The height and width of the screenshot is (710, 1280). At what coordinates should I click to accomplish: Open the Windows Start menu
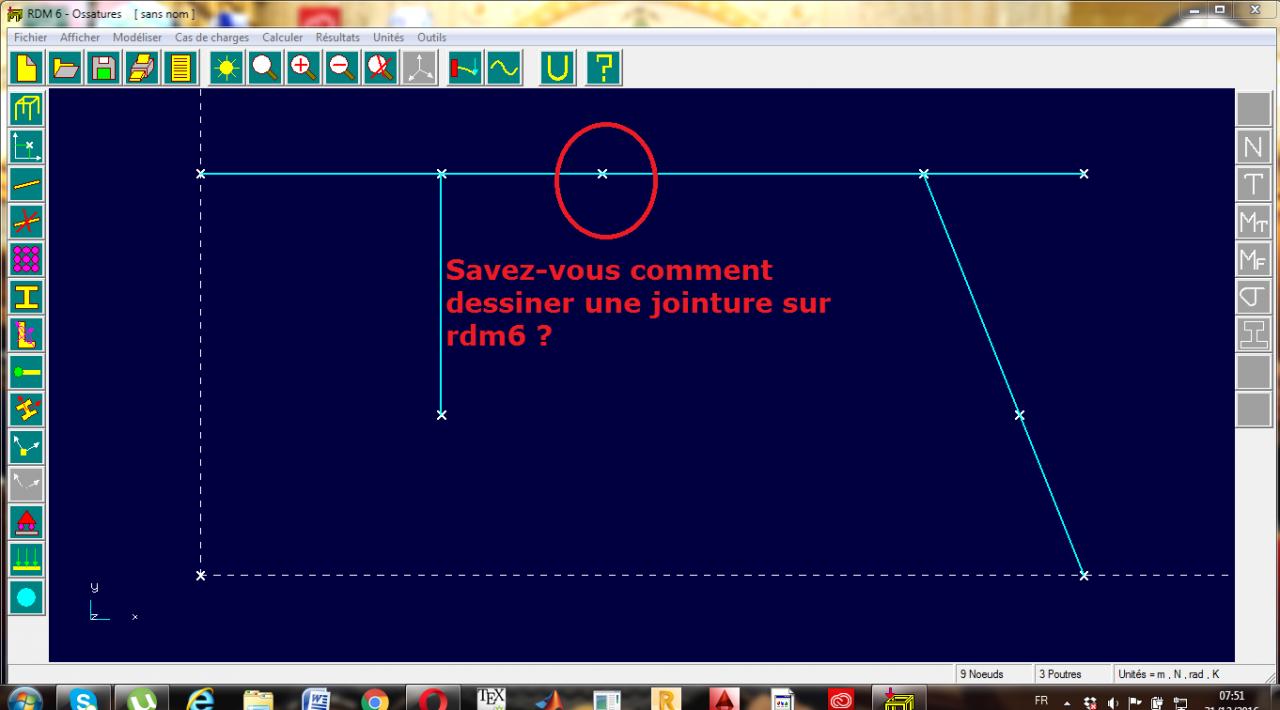26,699
